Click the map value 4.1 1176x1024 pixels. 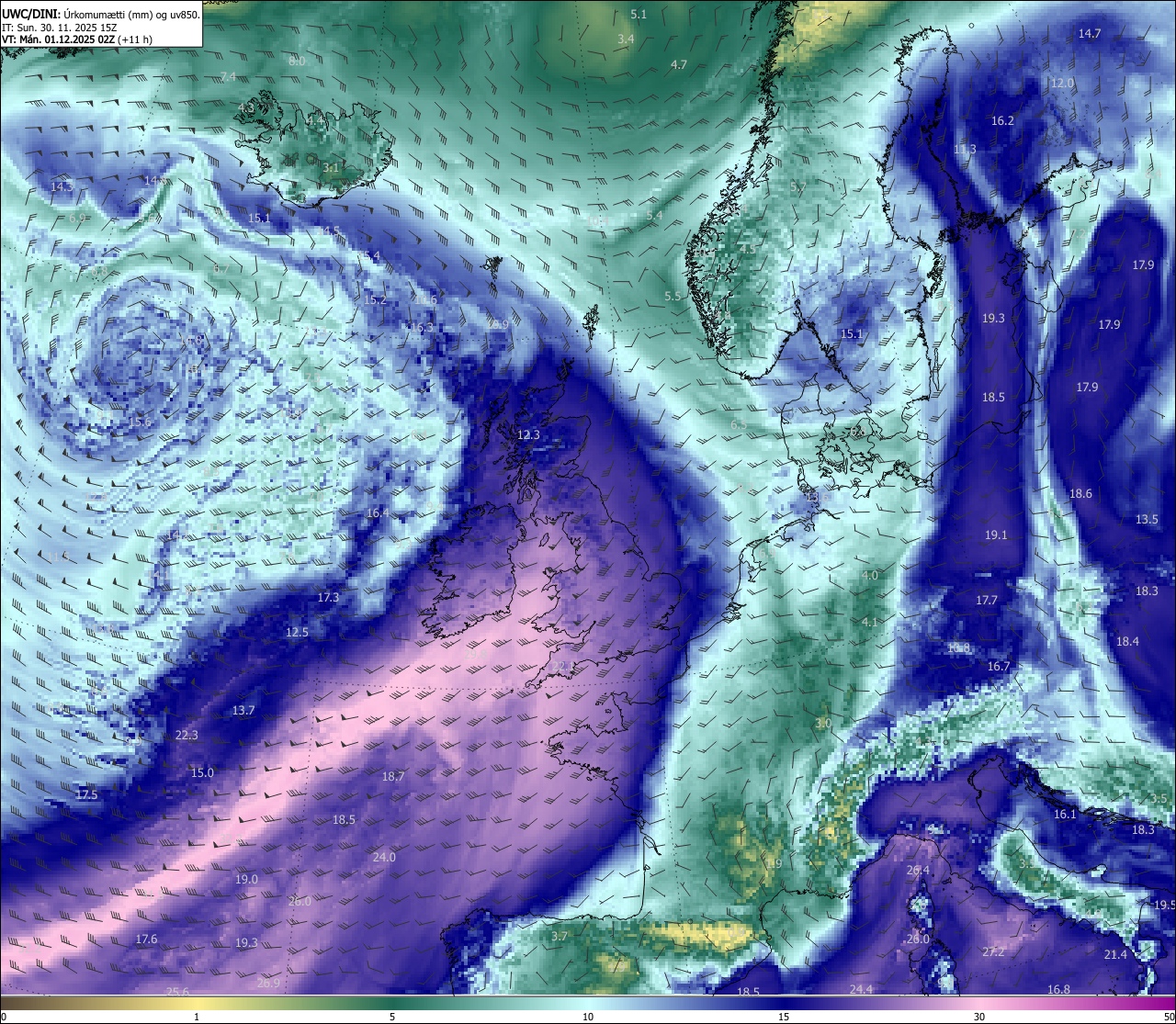pos(870,622)
